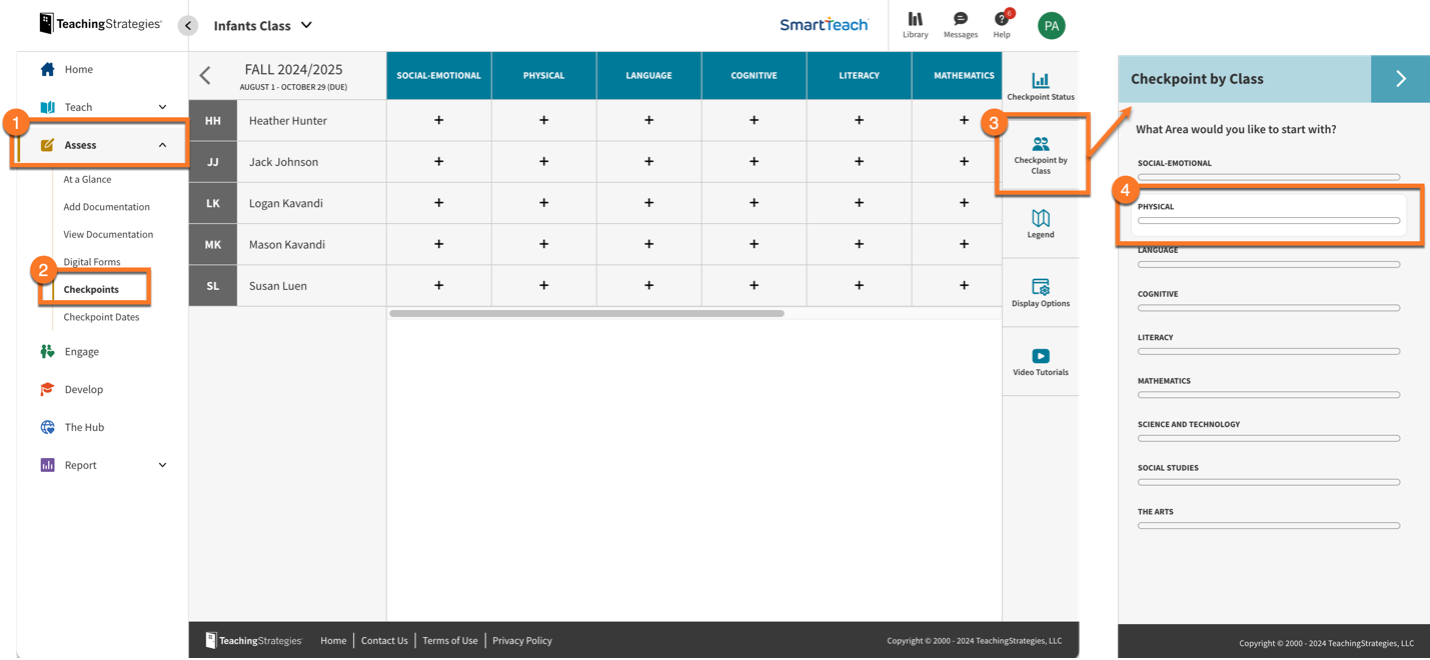This screenshot has width=1430, height=660.
Task: Expand the Infants Class dropdown
Action: click(x=306, y=25)
